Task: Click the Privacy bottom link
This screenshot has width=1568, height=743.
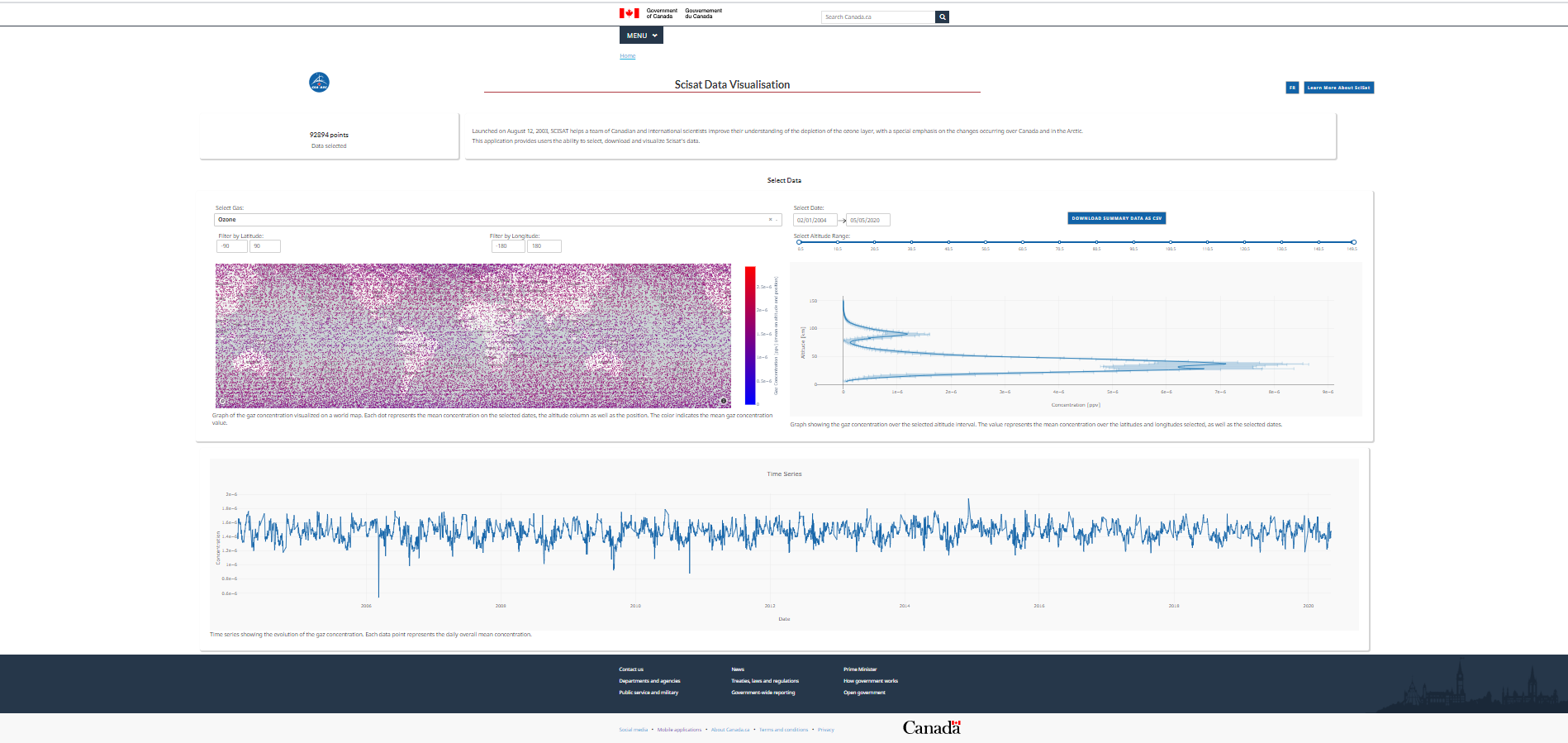Action: tap(826, 730)
